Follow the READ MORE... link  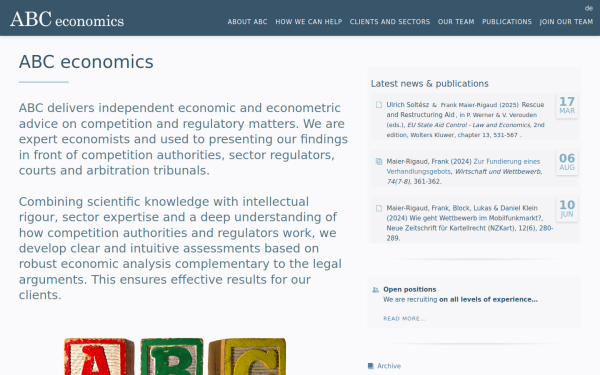tap(404, 318)
